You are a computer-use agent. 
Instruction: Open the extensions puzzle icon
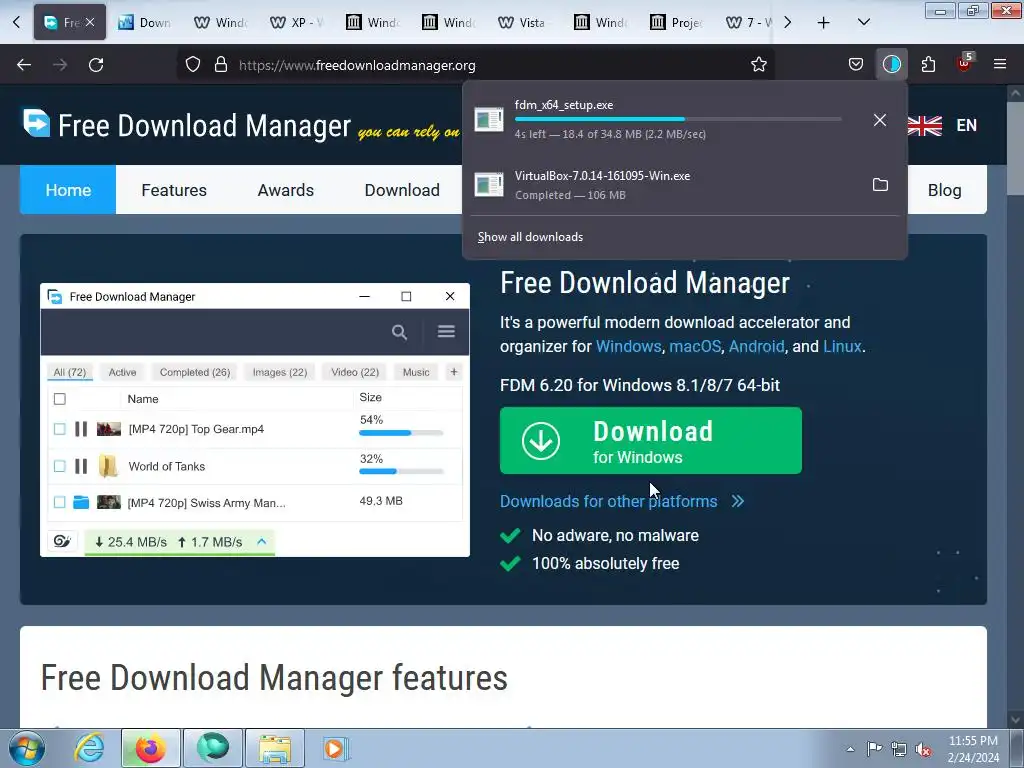(x=928, y=65)
